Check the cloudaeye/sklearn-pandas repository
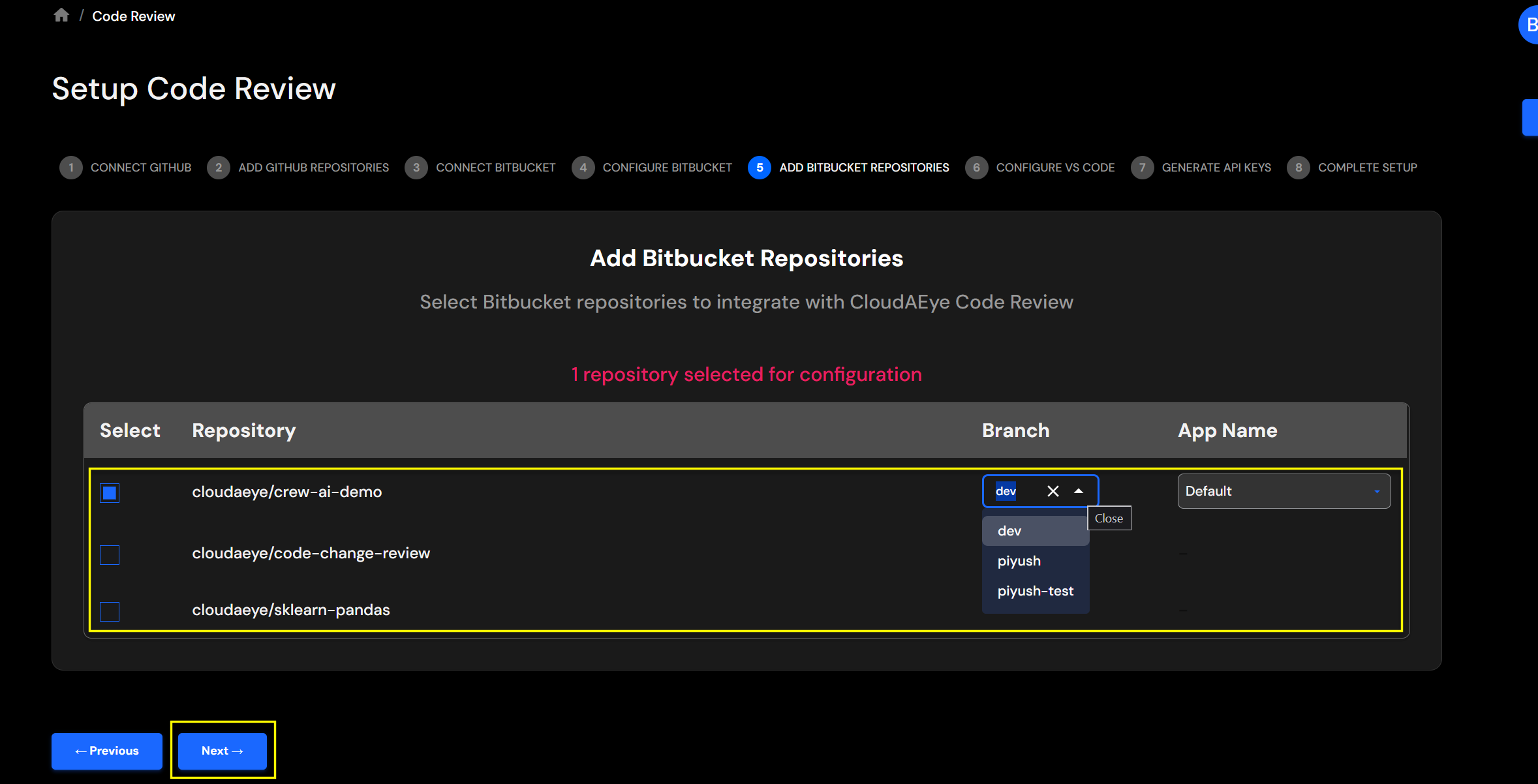Screen dimensions: 1538x784 point(109,612)
